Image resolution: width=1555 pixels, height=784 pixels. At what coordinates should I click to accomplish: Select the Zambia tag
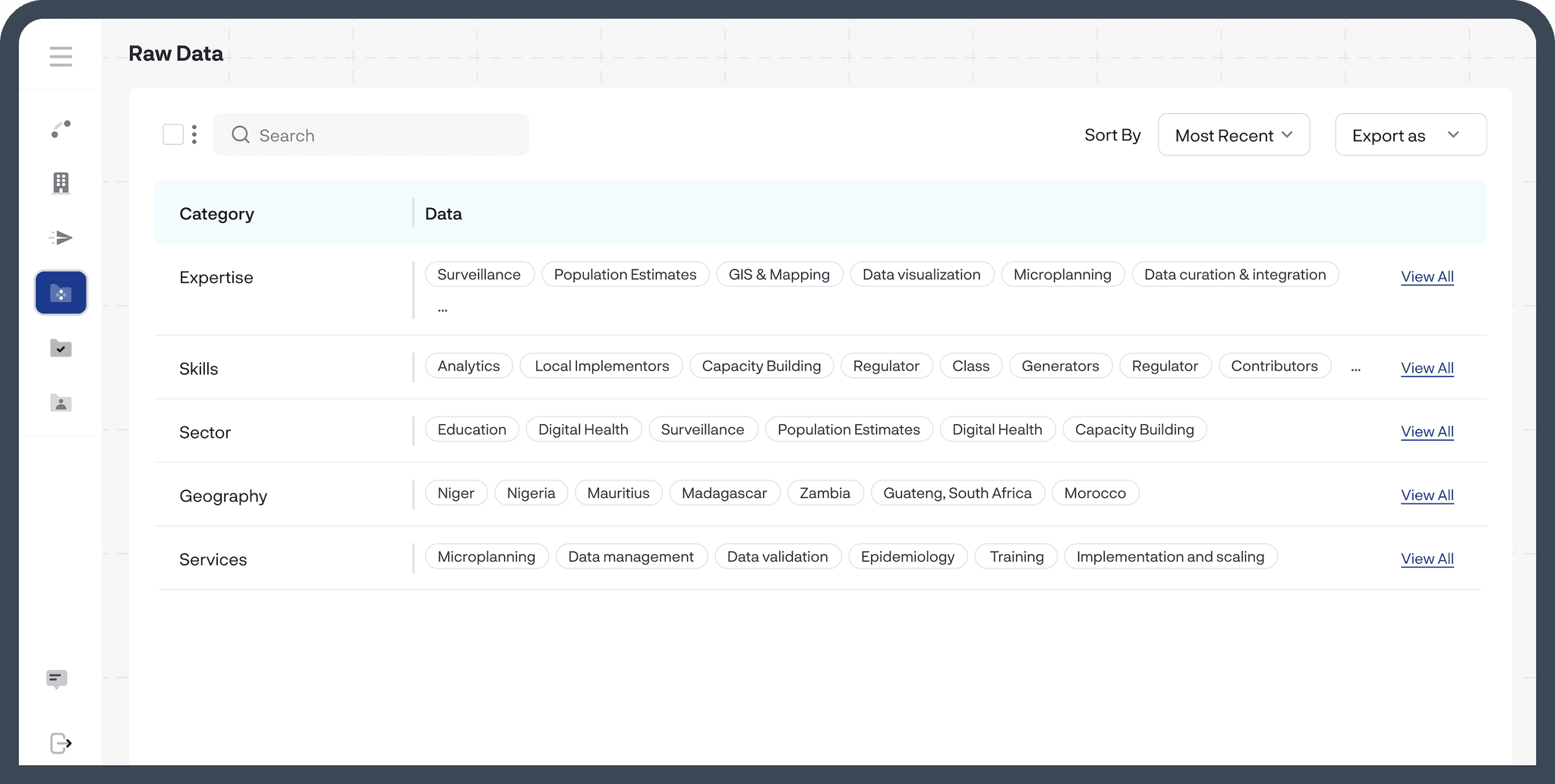coord(825,493)
